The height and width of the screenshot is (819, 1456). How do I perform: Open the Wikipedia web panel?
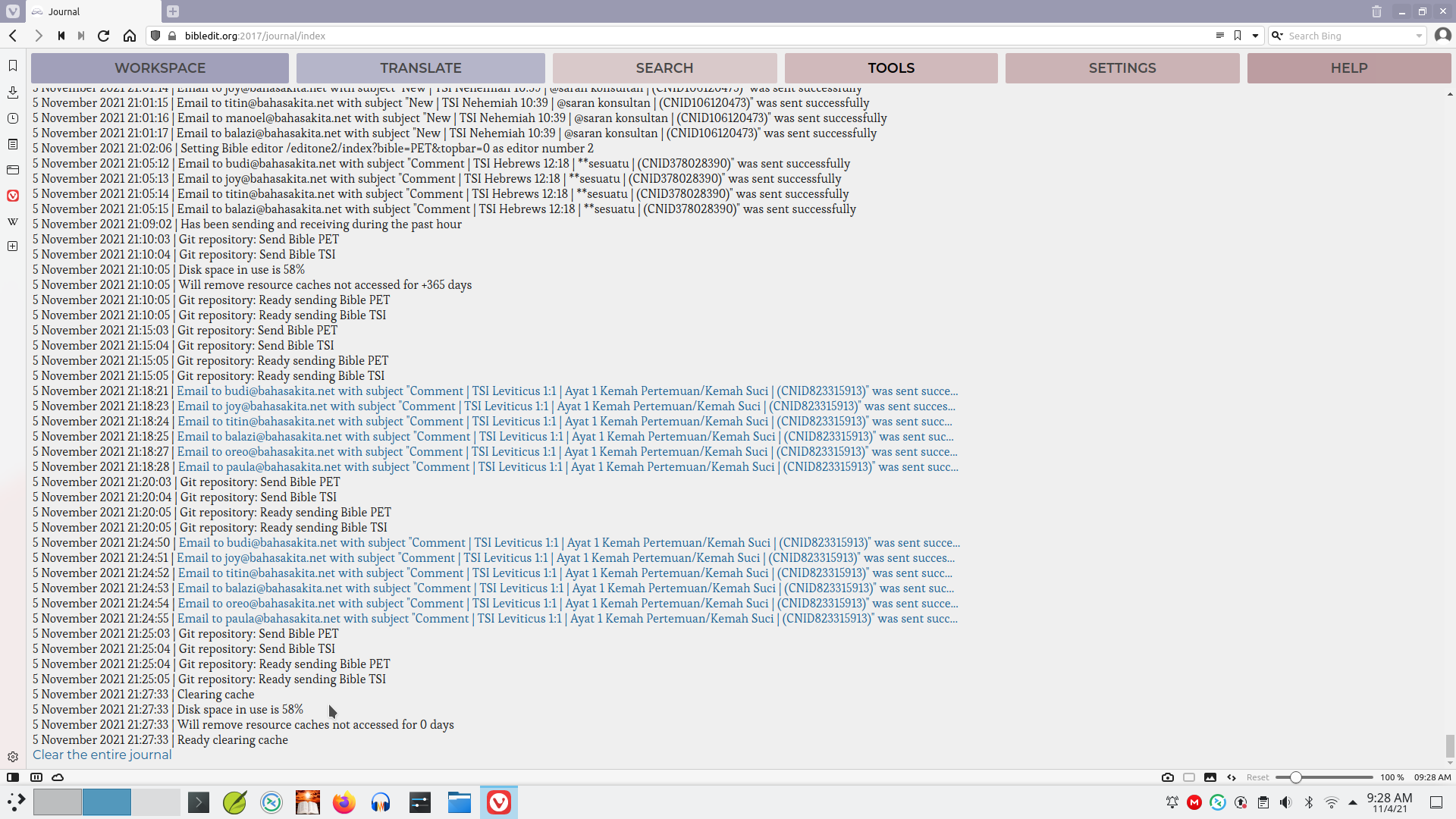tap(12, 221)
